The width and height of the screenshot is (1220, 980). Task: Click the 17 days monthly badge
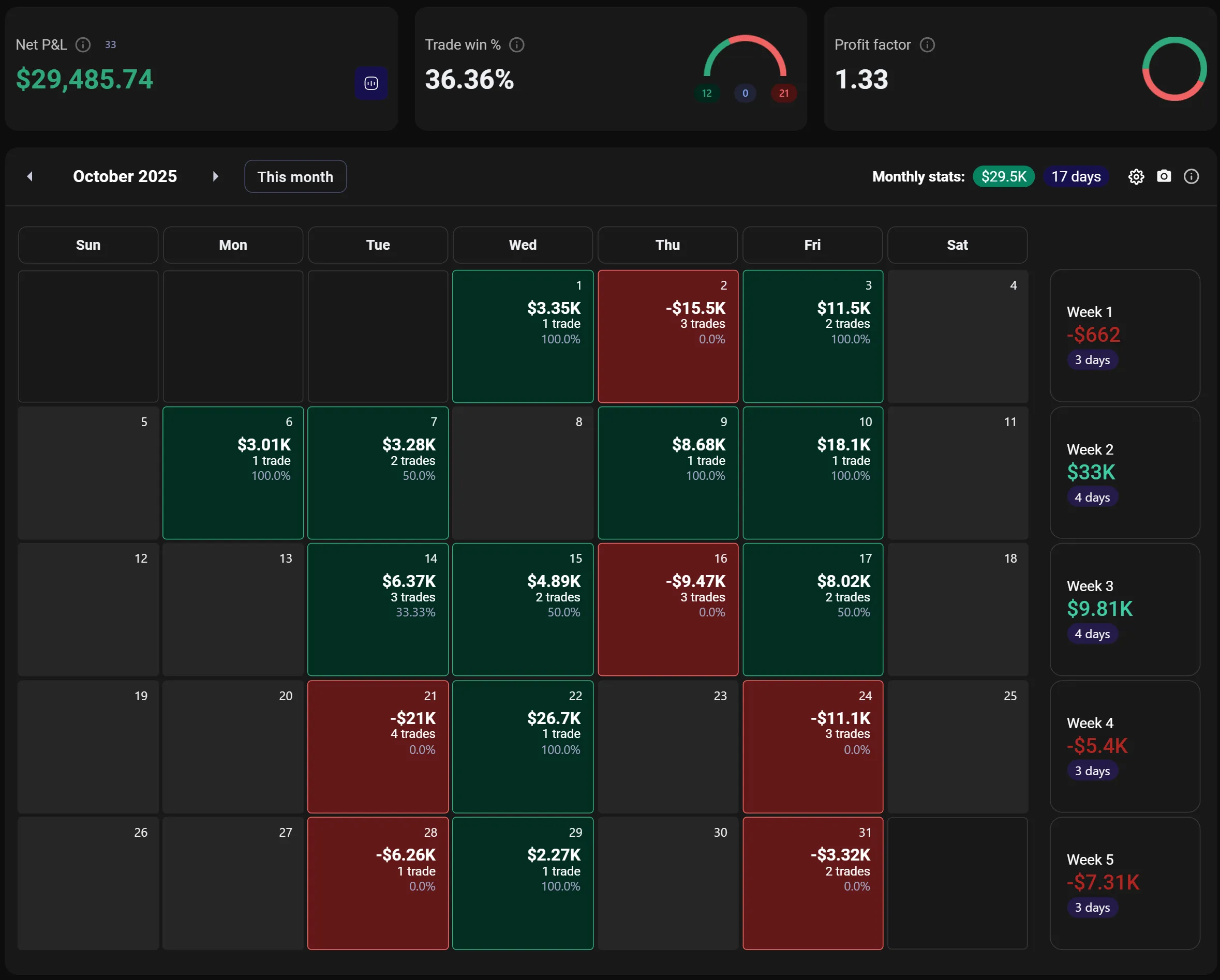pyautogui.click(x=1076, y=177)
